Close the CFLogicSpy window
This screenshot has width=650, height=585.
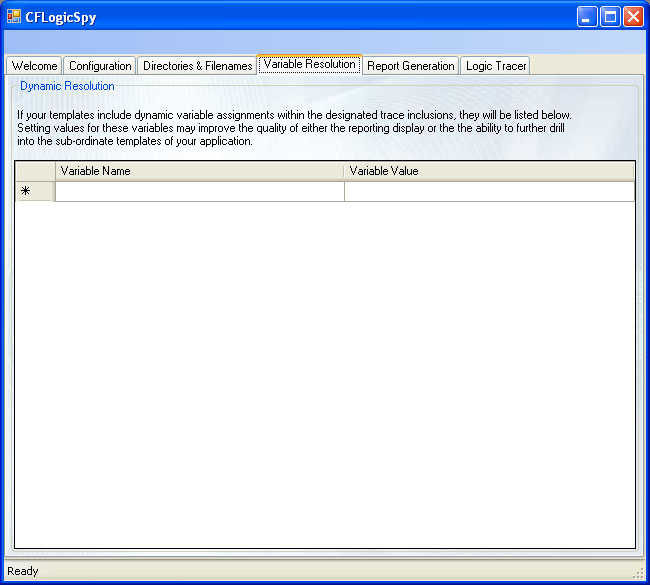click(x=633, y=17)
